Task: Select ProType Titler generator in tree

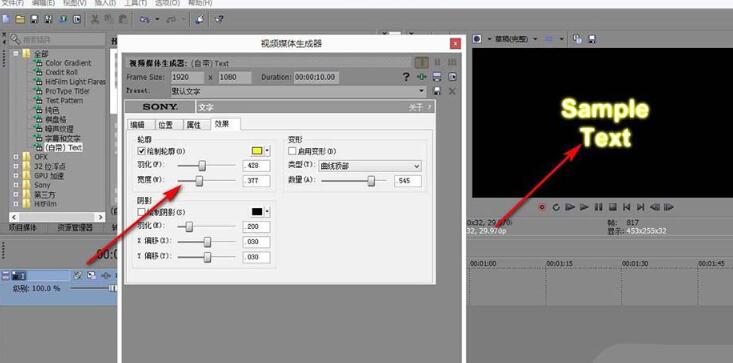Action: click(67, 91)
